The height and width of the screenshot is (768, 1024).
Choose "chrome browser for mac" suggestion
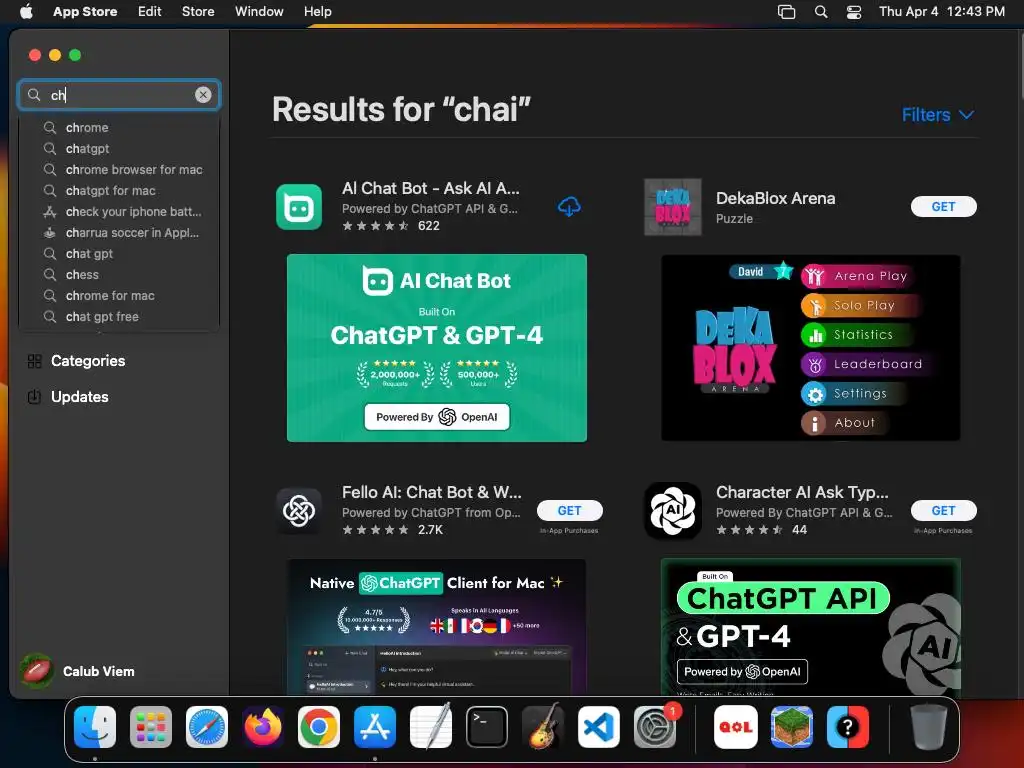tap(119, 169)
